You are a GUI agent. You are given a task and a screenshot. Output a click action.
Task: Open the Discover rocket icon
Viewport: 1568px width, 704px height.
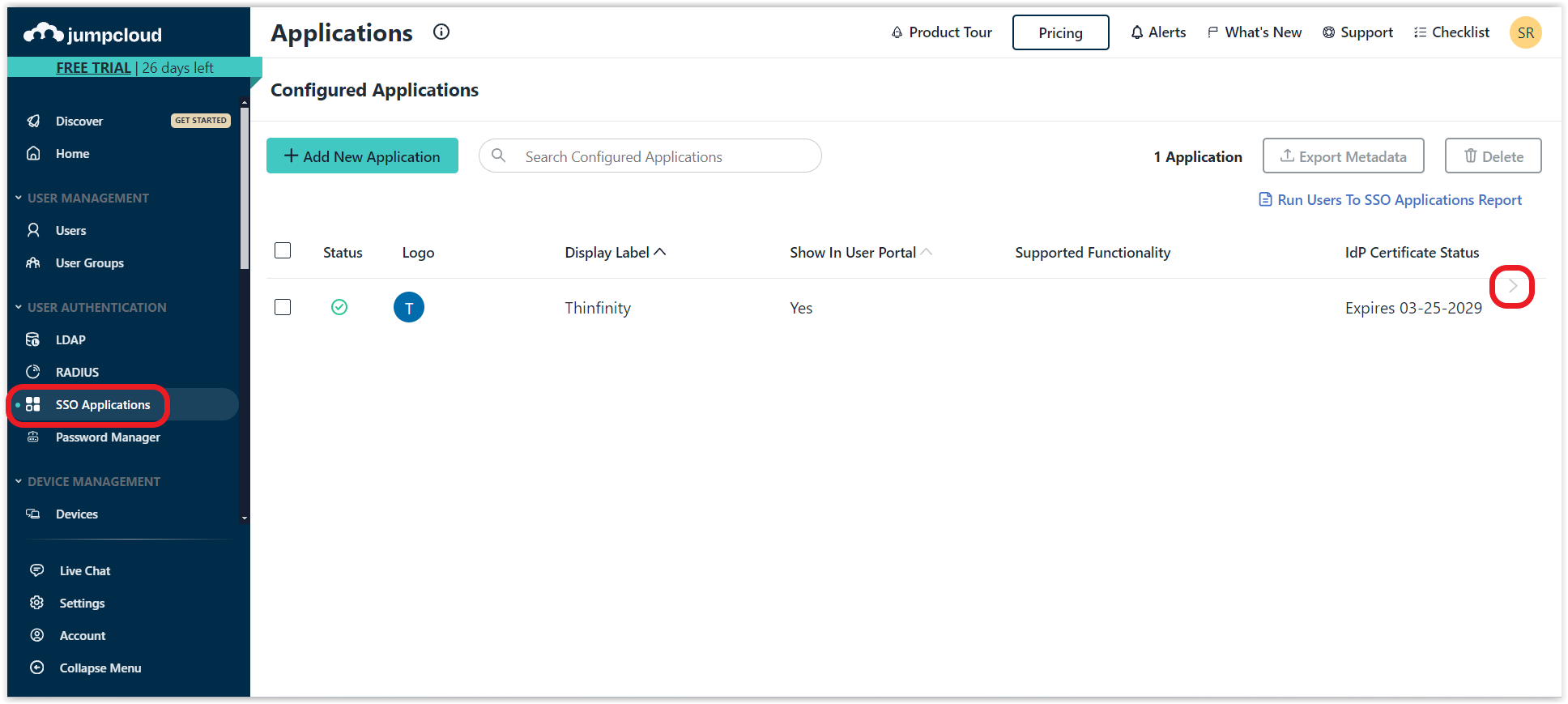[x=33, y=121]
